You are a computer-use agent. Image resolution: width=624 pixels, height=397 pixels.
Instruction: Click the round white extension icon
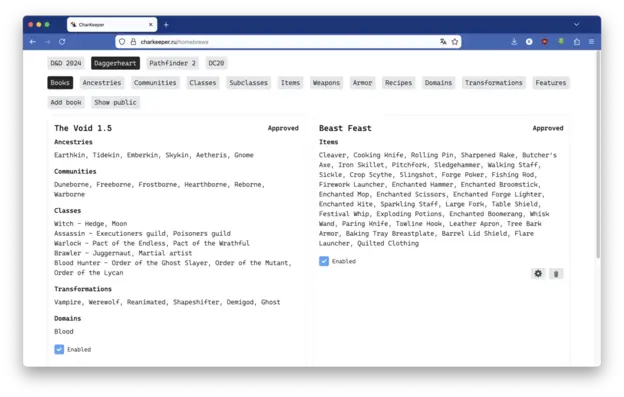[x=529, y=42]
